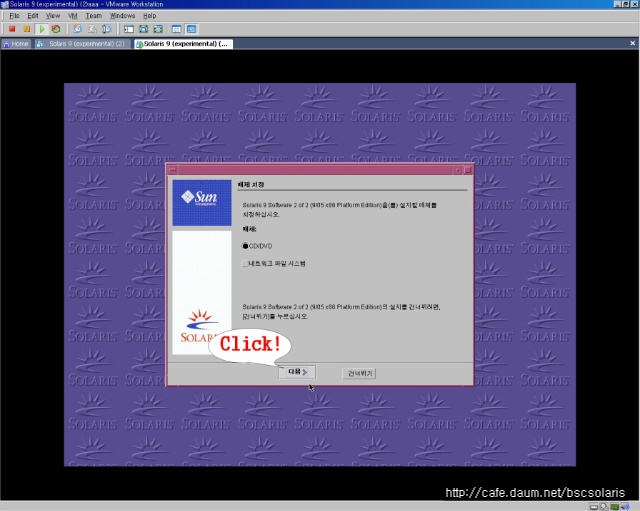Click the red Power Off toolbar icon
Image resolution: width=640 pixels, height=511 pixels.
point(12,29)
